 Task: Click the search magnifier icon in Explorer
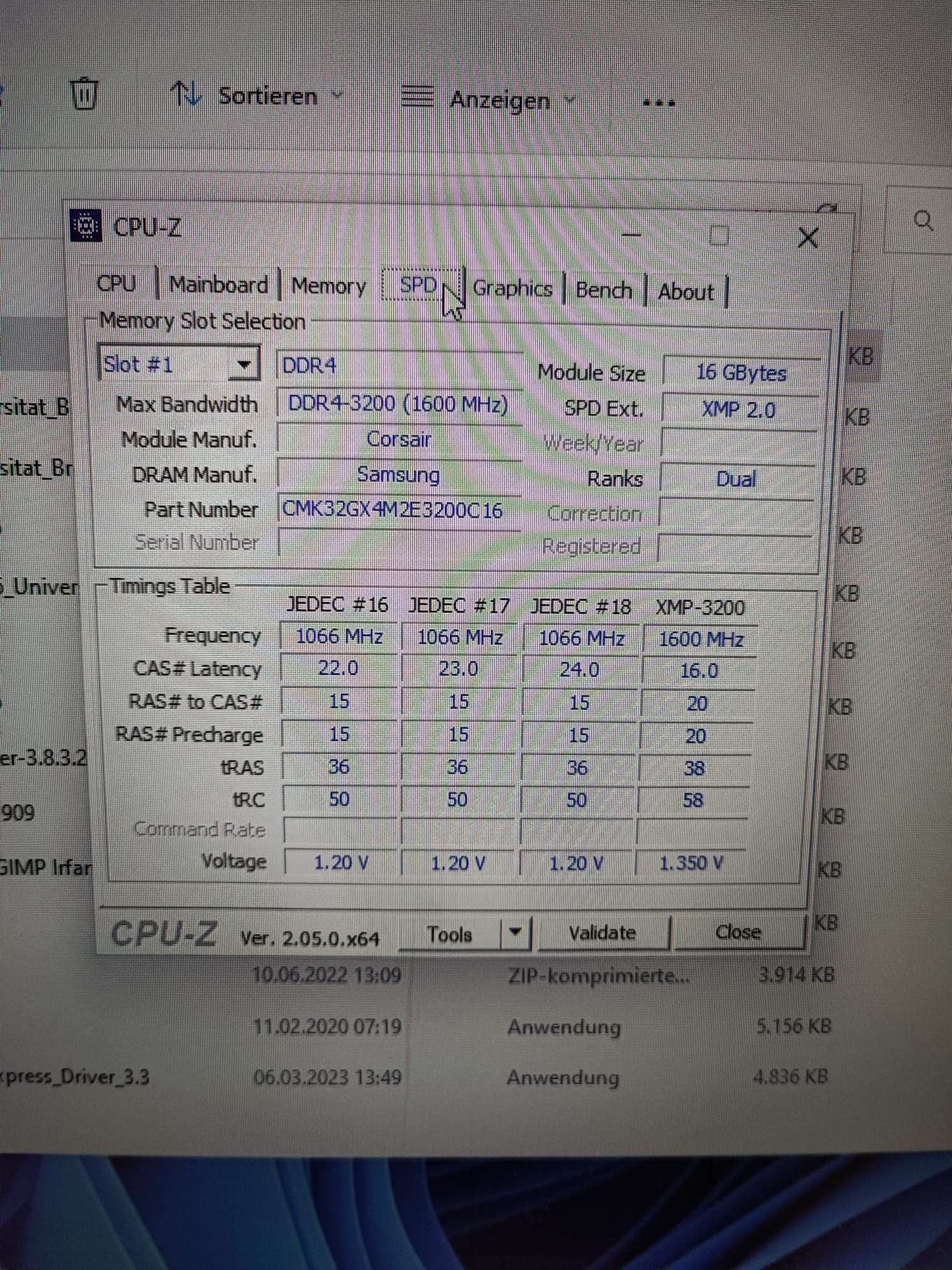(923, 221)
